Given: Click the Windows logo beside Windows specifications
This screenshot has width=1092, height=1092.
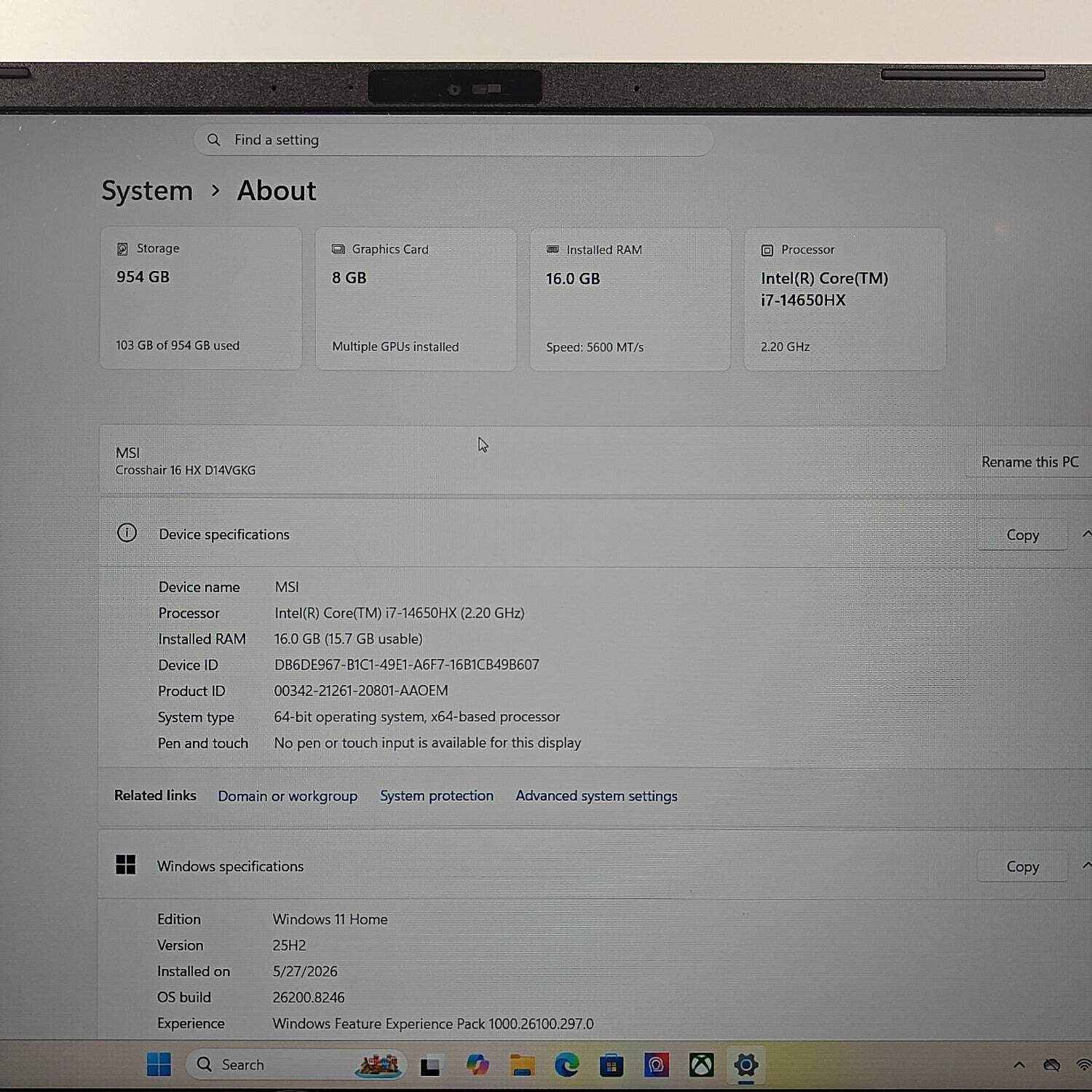Looking at the screenshot, I should click(126, 865).
